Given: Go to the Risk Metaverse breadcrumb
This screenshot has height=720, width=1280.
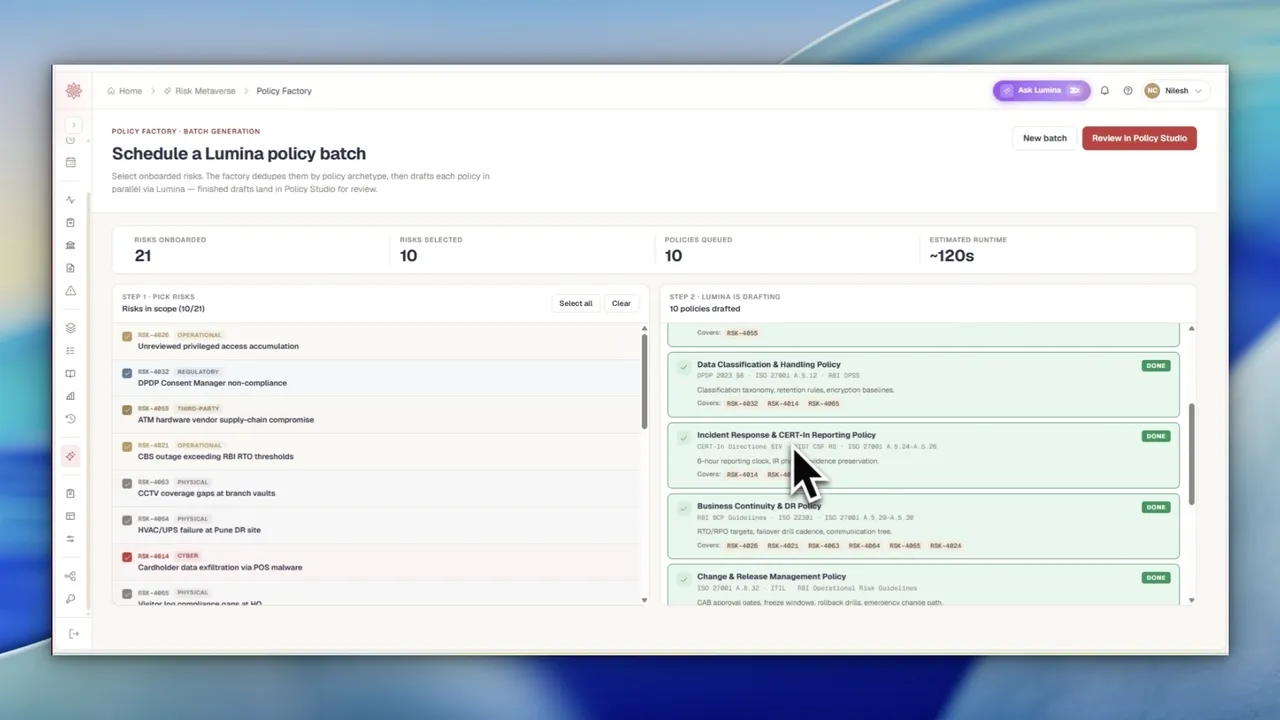Looking at the screenshot, I should [x=205, y=91].
